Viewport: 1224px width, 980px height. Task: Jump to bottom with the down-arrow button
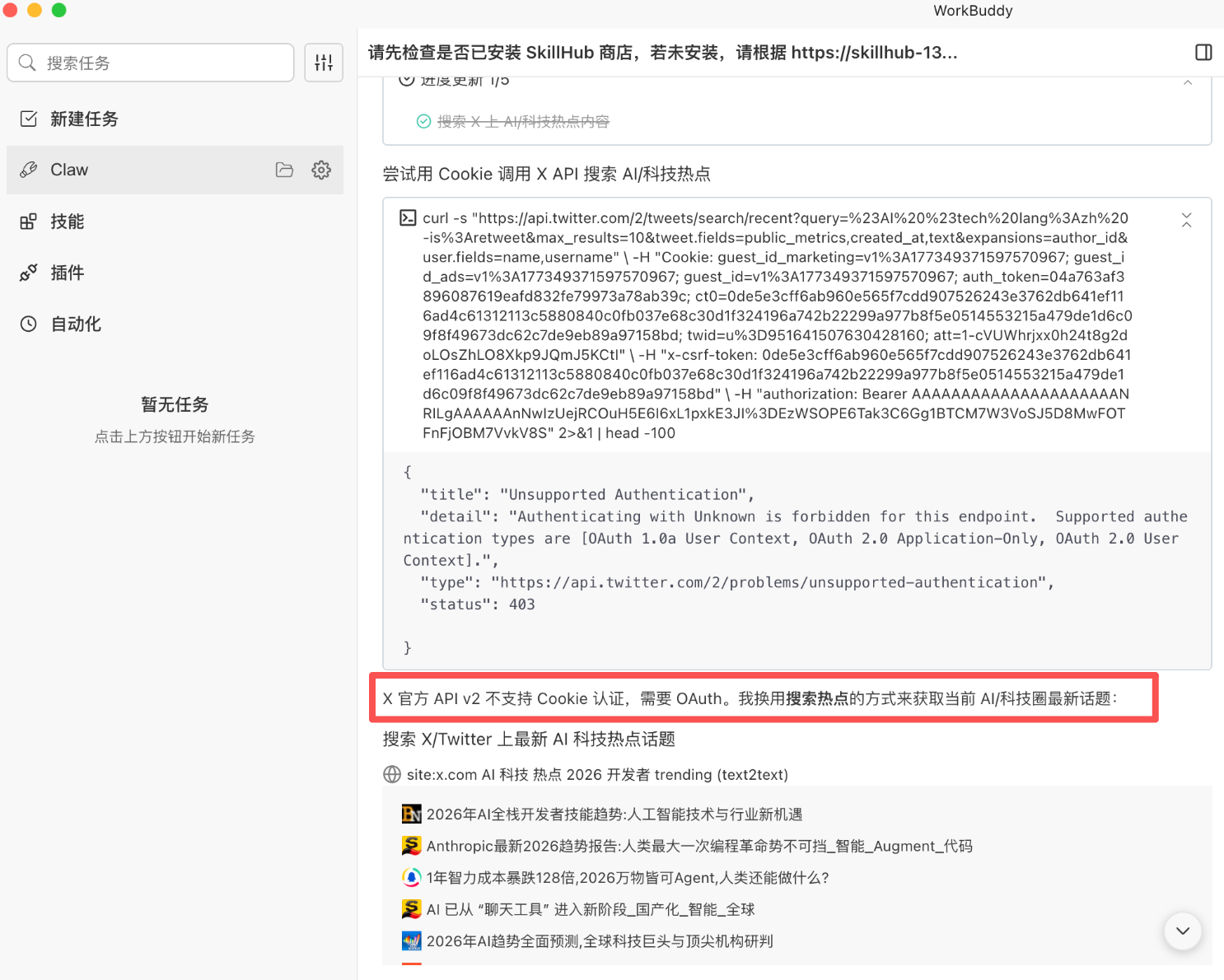tap(1183, 931)
